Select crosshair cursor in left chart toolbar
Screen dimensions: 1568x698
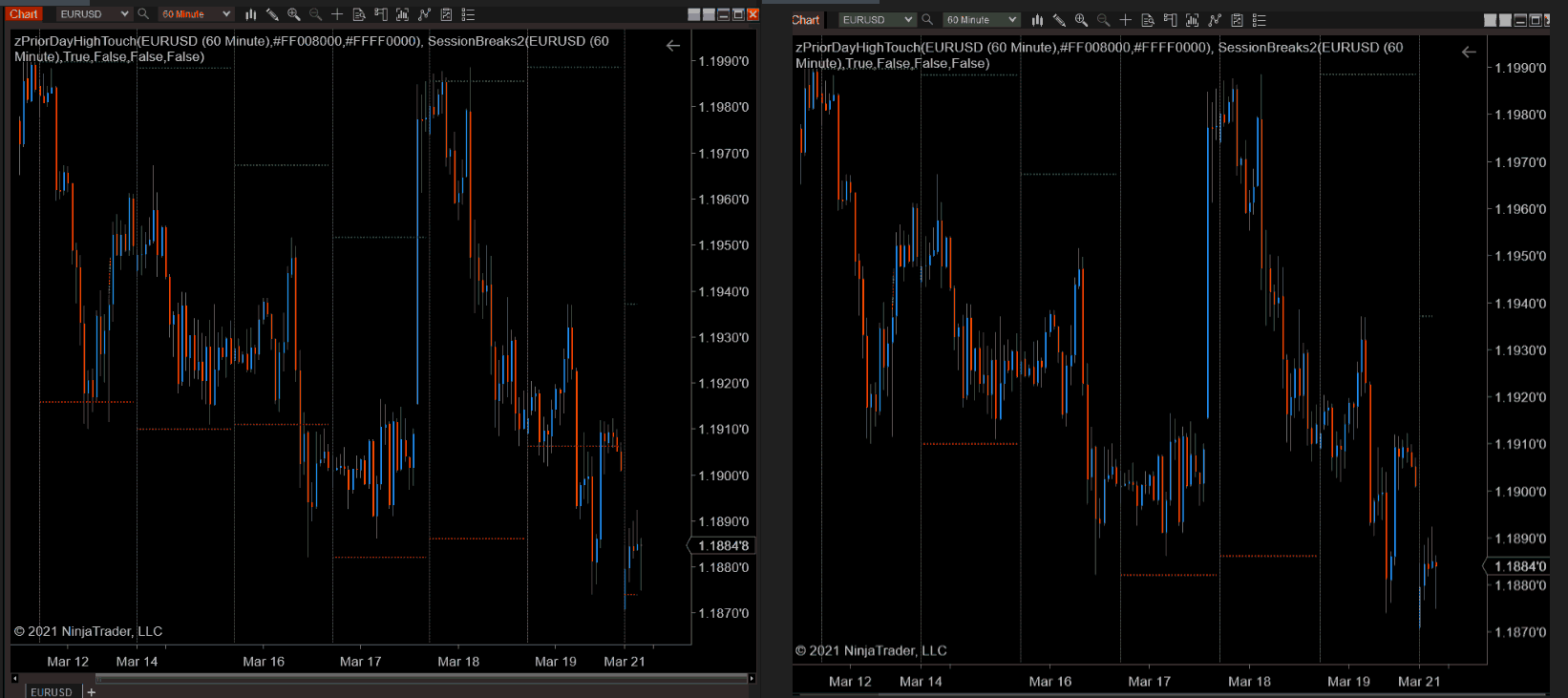337,14
